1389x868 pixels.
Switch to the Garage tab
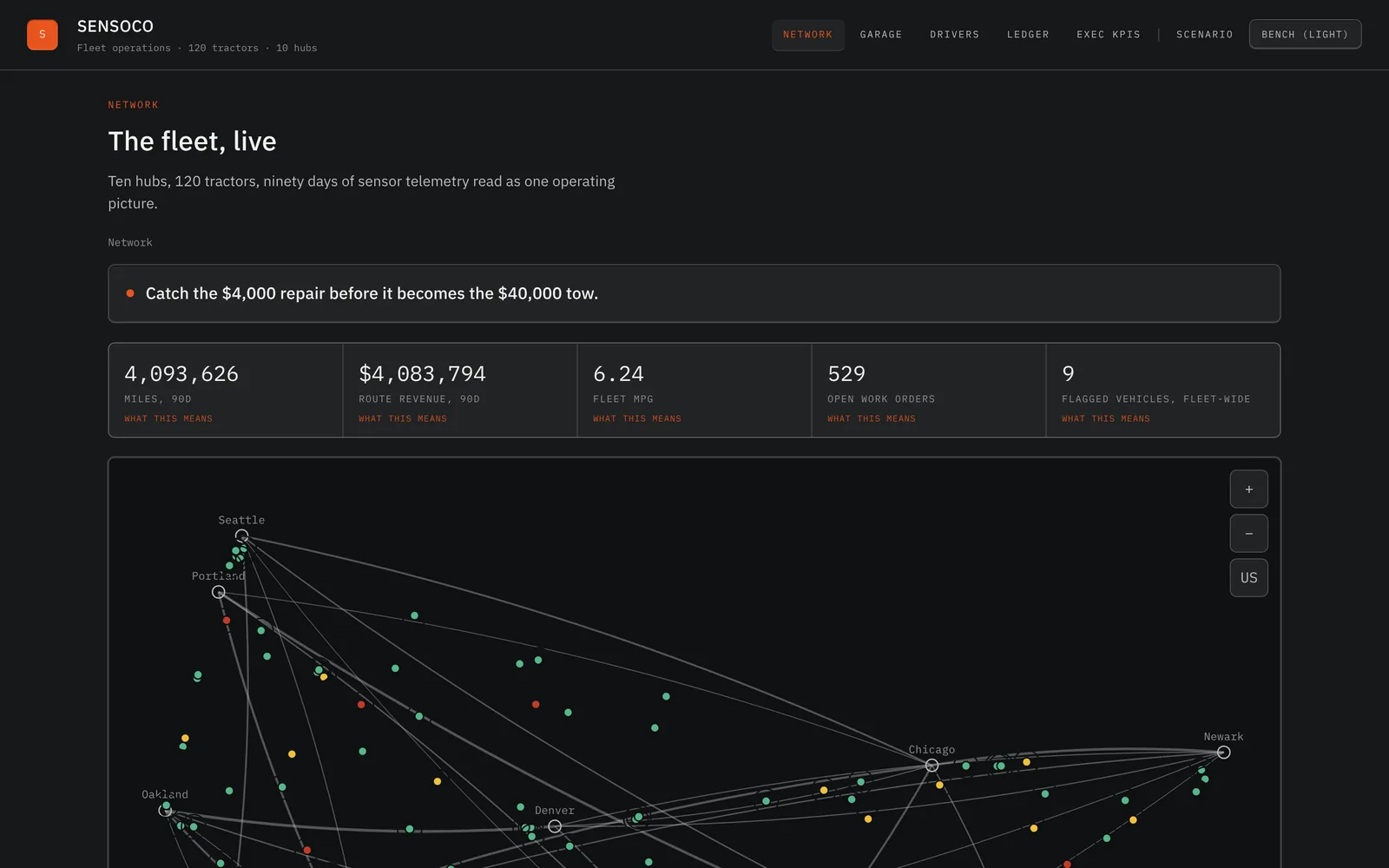(881, 35)
